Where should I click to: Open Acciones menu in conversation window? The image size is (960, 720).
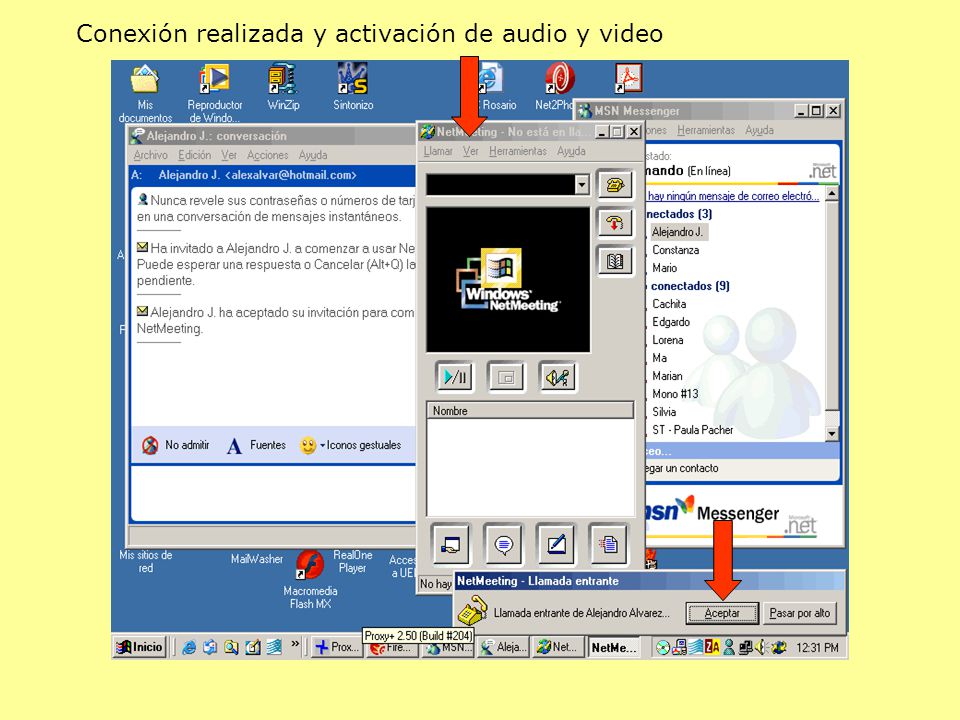[267, 156]
